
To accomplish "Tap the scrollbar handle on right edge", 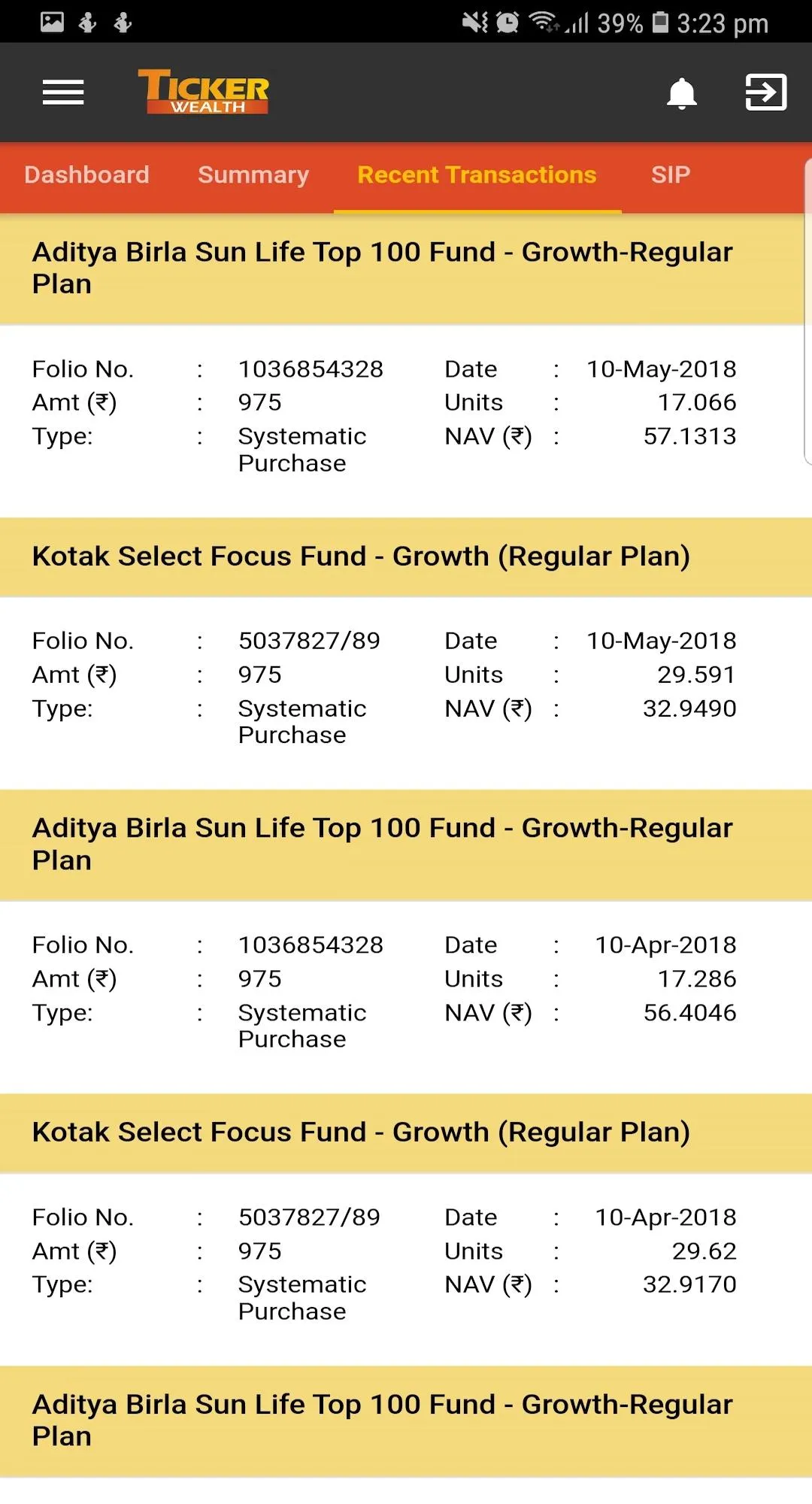I will [x=808, y=311].
